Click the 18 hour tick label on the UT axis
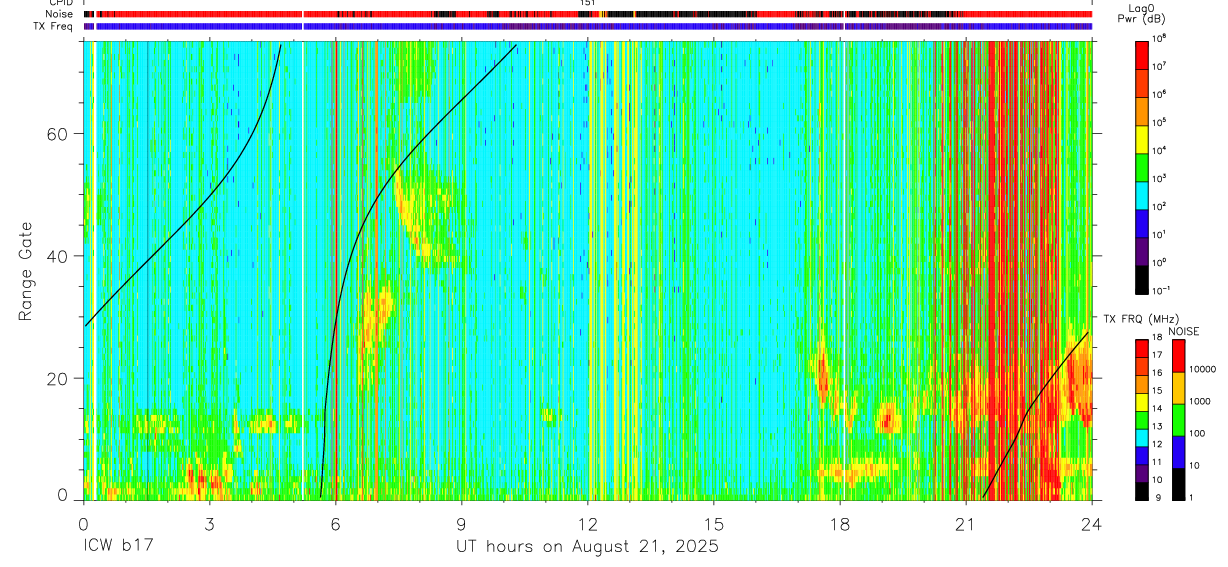 [840, 524]
